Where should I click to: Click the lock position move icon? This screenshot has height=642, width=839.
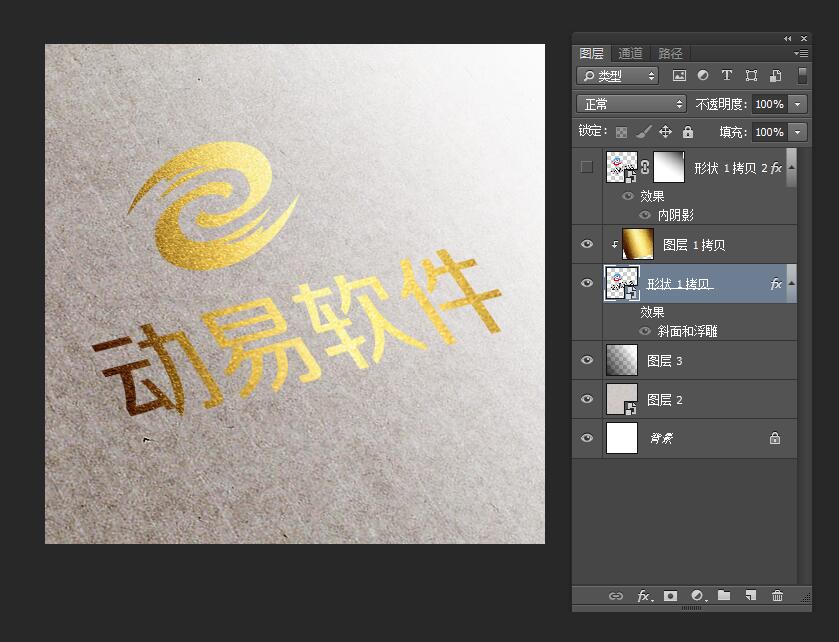pos(666,131)
